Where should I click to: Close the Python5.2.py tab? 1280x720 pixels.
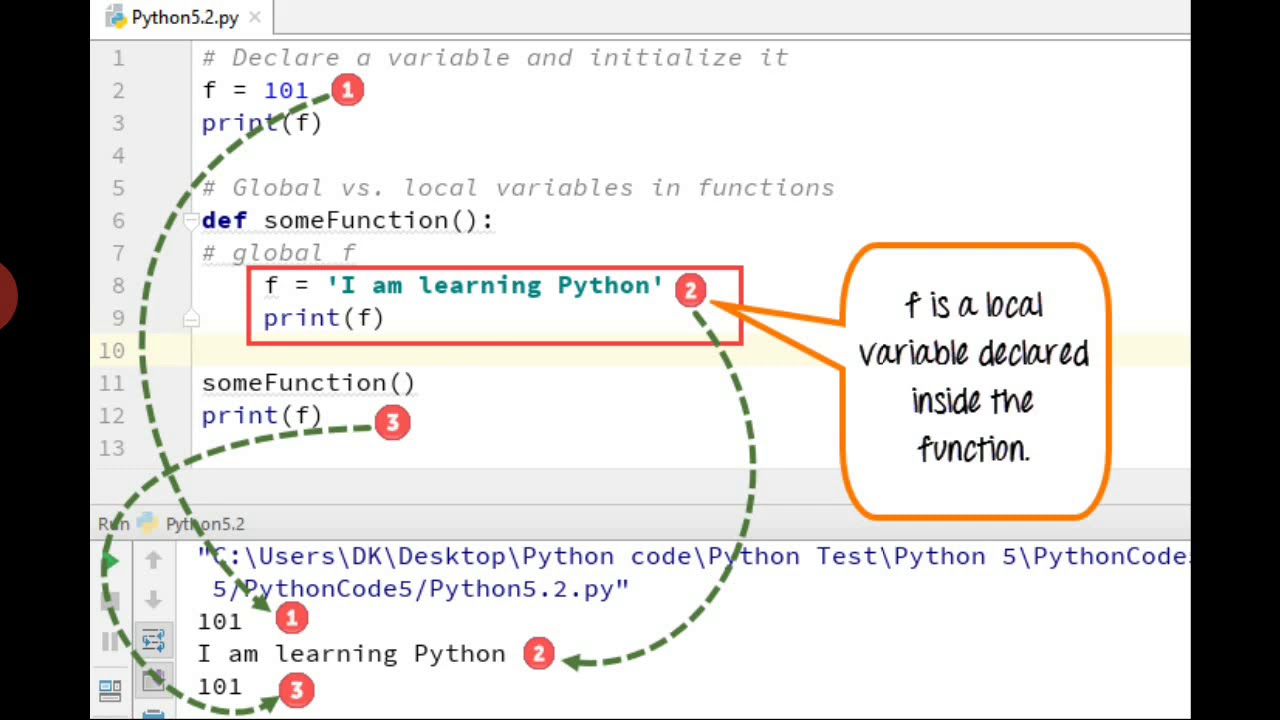point(255,18)
